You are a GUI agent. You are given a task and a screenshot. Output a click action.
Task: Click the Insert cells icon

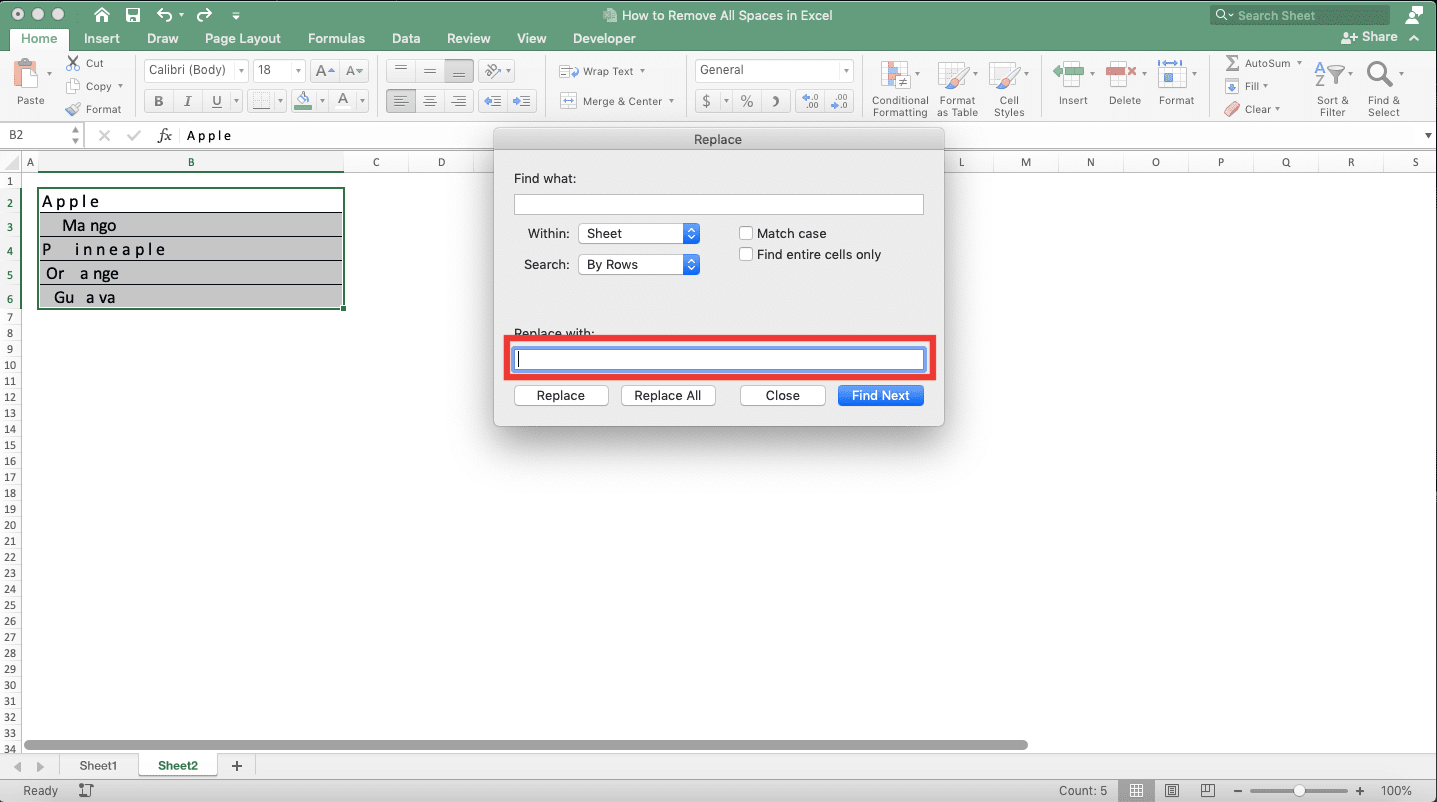[x=1068, y=72]
